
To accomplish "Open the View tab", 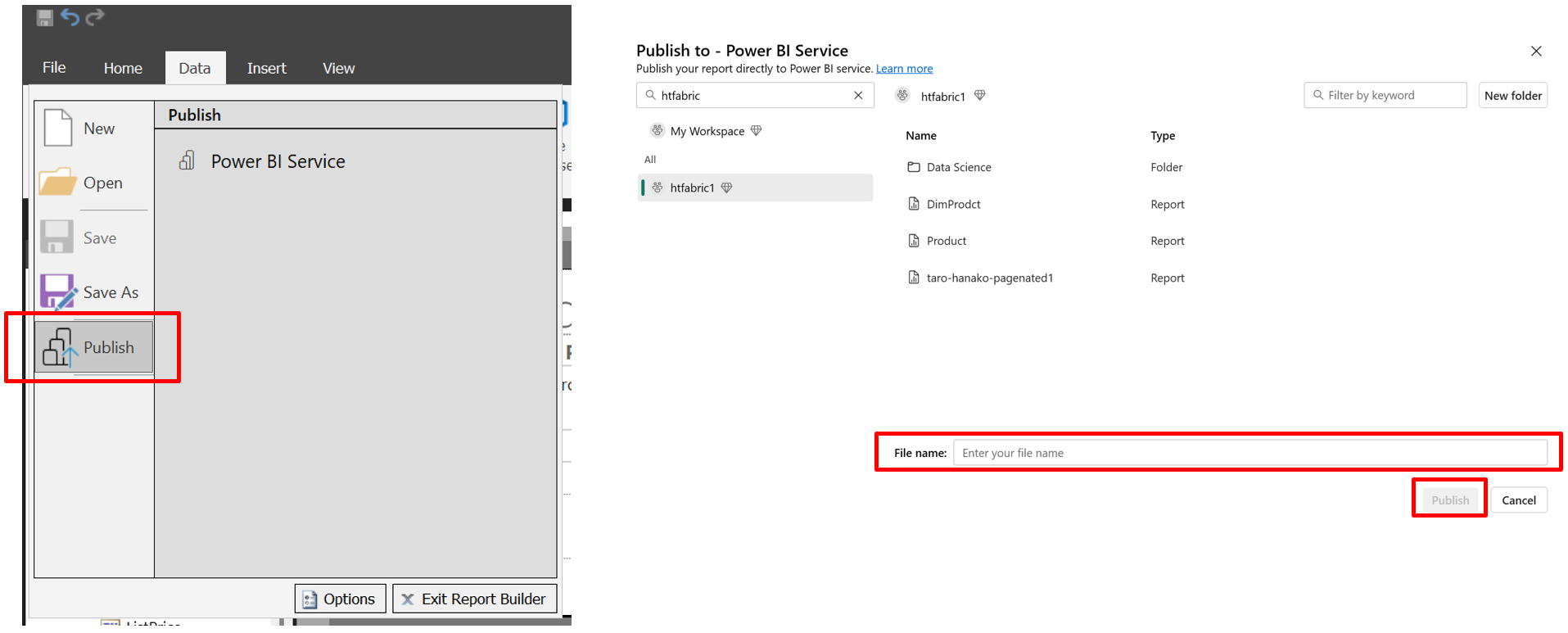I will [x=338, y=68].
